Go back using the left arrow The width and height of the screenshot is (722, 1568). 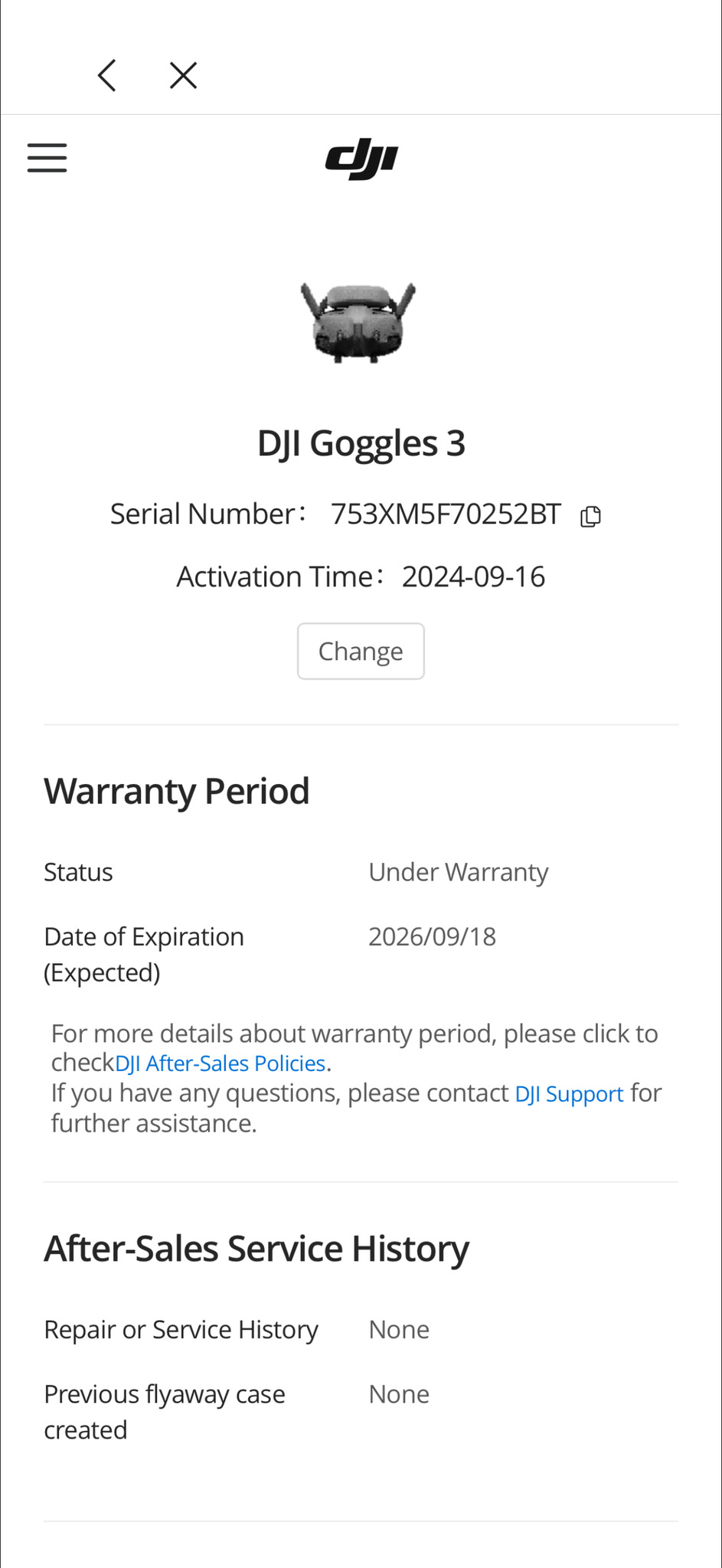point(107,76)
